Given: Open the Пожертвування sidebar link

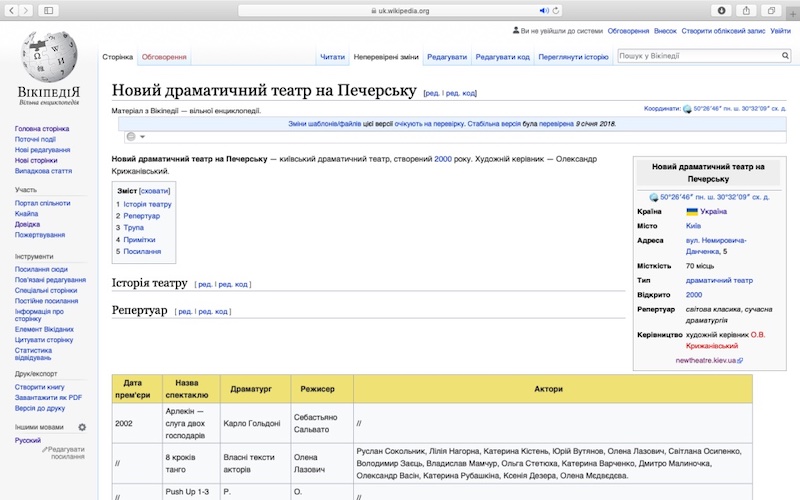Looking at the screenshot, I should click(40, 235).
